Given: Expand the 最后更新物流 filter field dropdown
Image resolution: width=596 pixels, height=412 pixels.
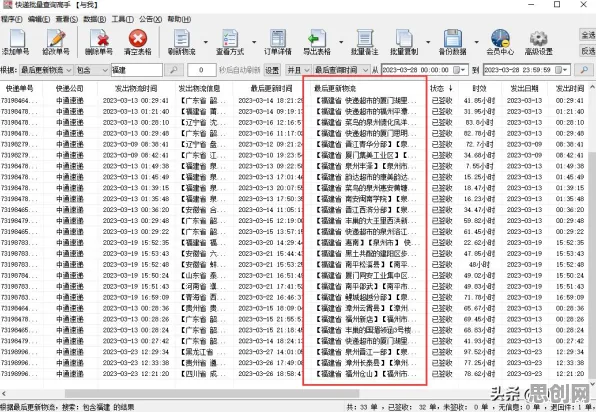Looking at the screenshot, I should point(46,70).
